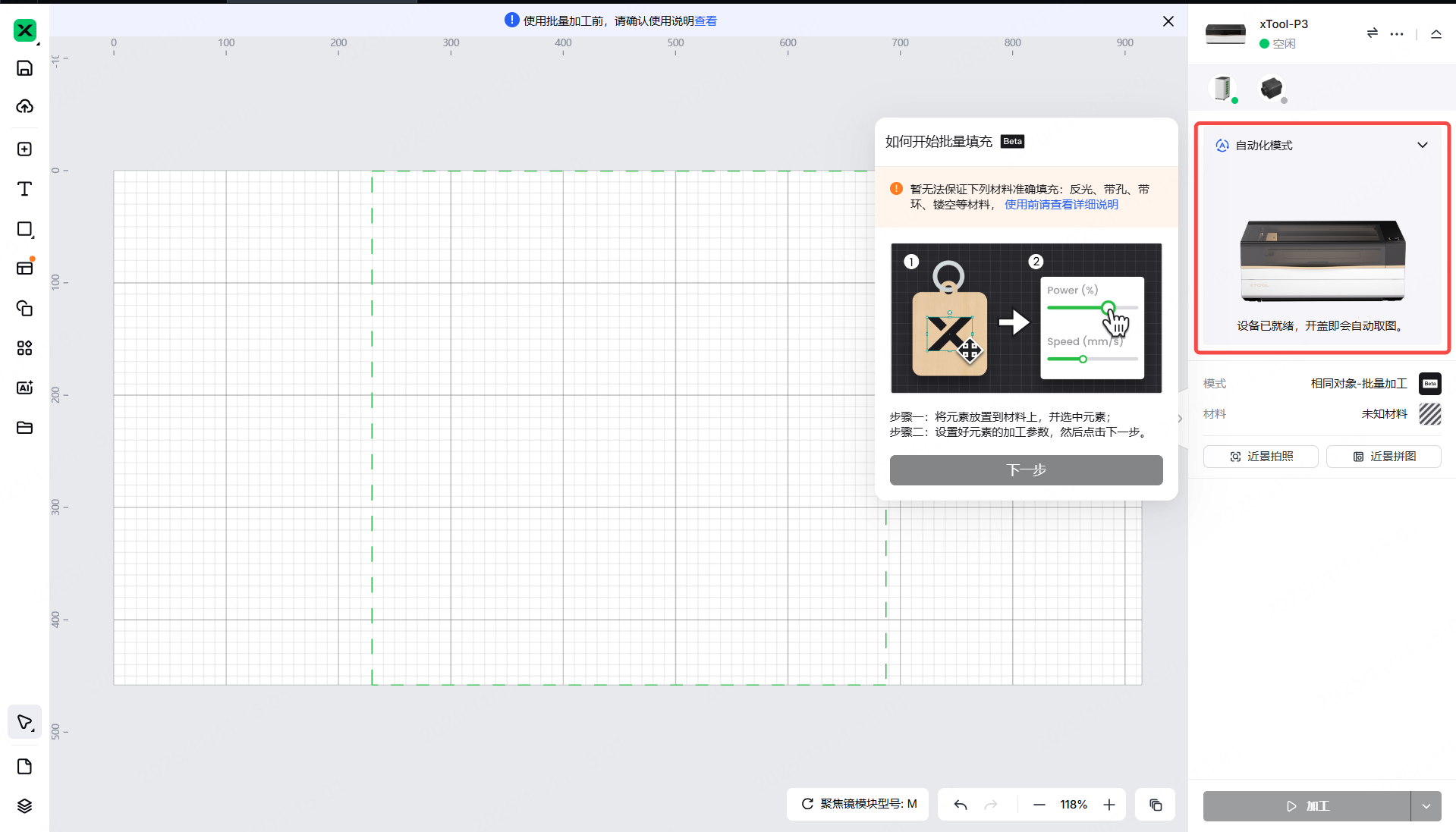The height and width of the screenshot is (832, 1456).
Task: Switch to the accessory device thumbnail tab
Action: 1272,89
